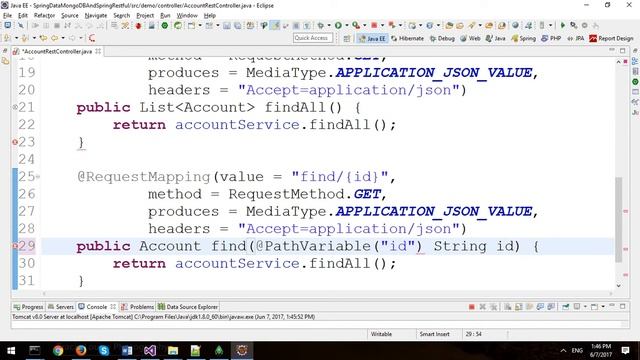Switch to the Debug perspective

point(442,38)
